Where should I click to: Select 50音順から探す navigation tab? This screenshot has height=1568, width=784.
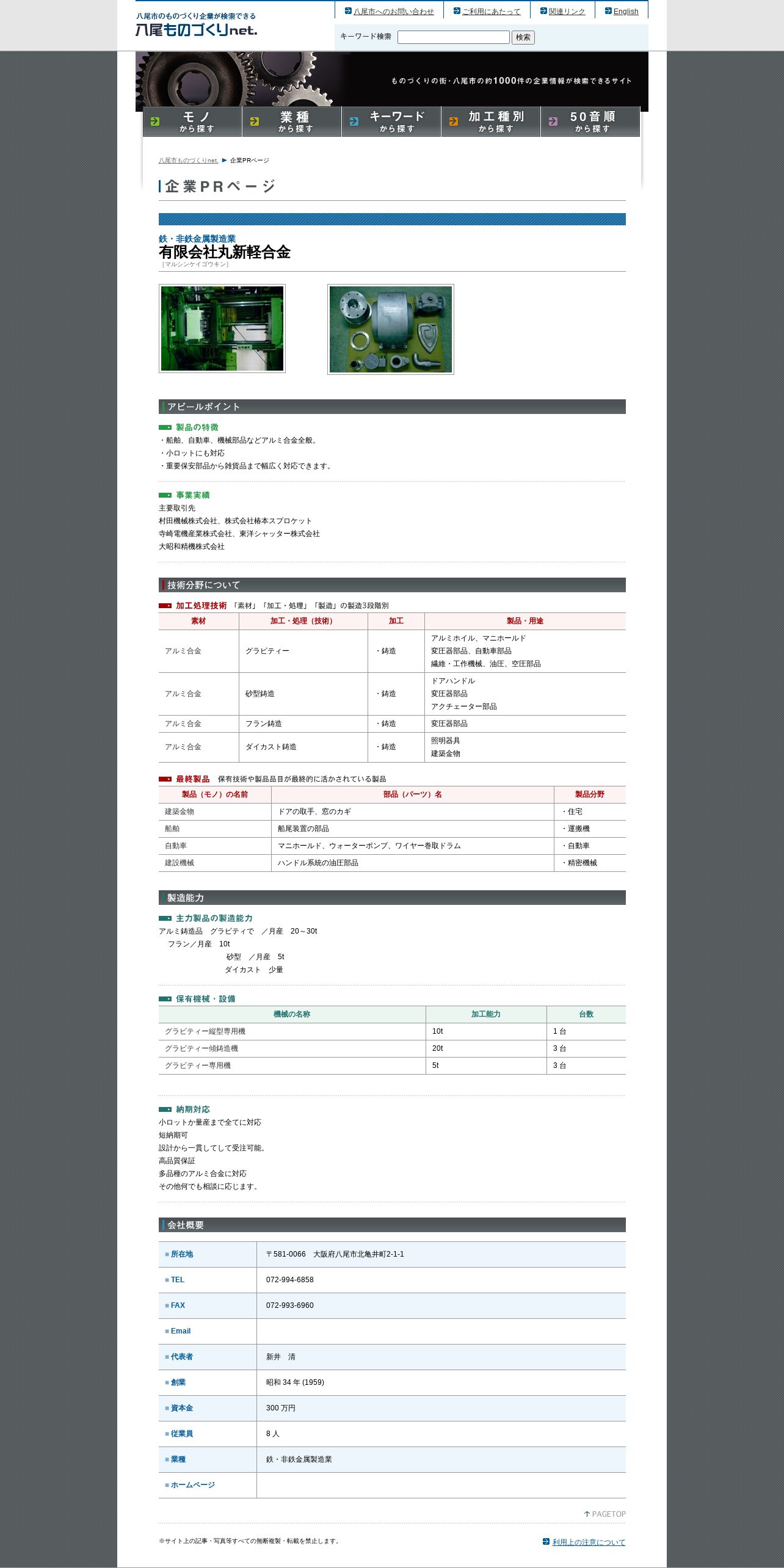point(590,122)
